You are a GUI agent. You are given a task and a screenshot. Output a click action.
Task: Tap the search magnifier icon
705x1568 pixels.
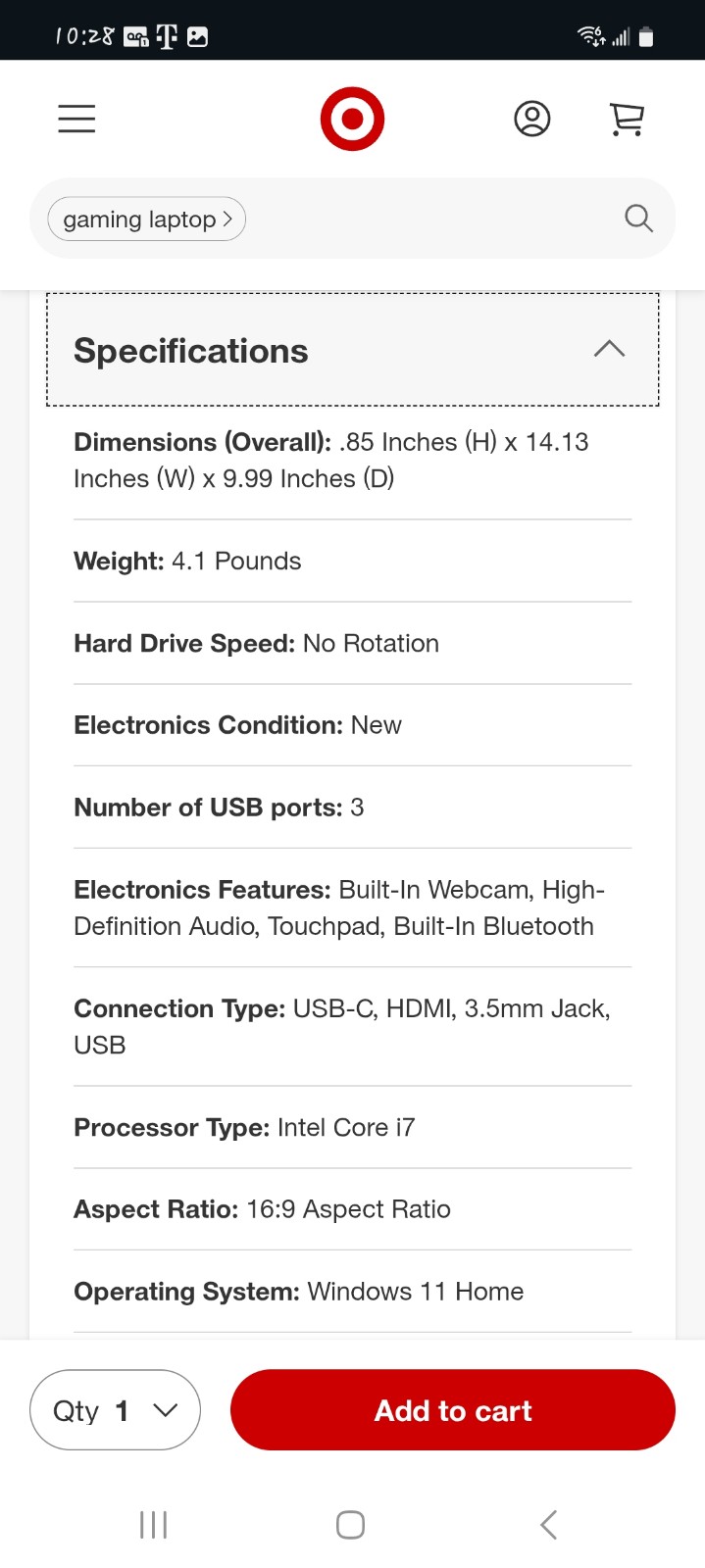pos(638,218)
